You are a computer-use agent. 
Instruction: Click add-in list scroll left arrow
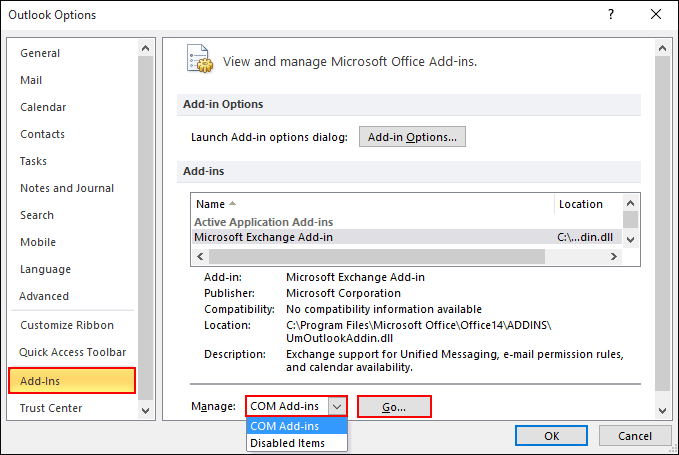pyautogui.click(x=200, y=256)
